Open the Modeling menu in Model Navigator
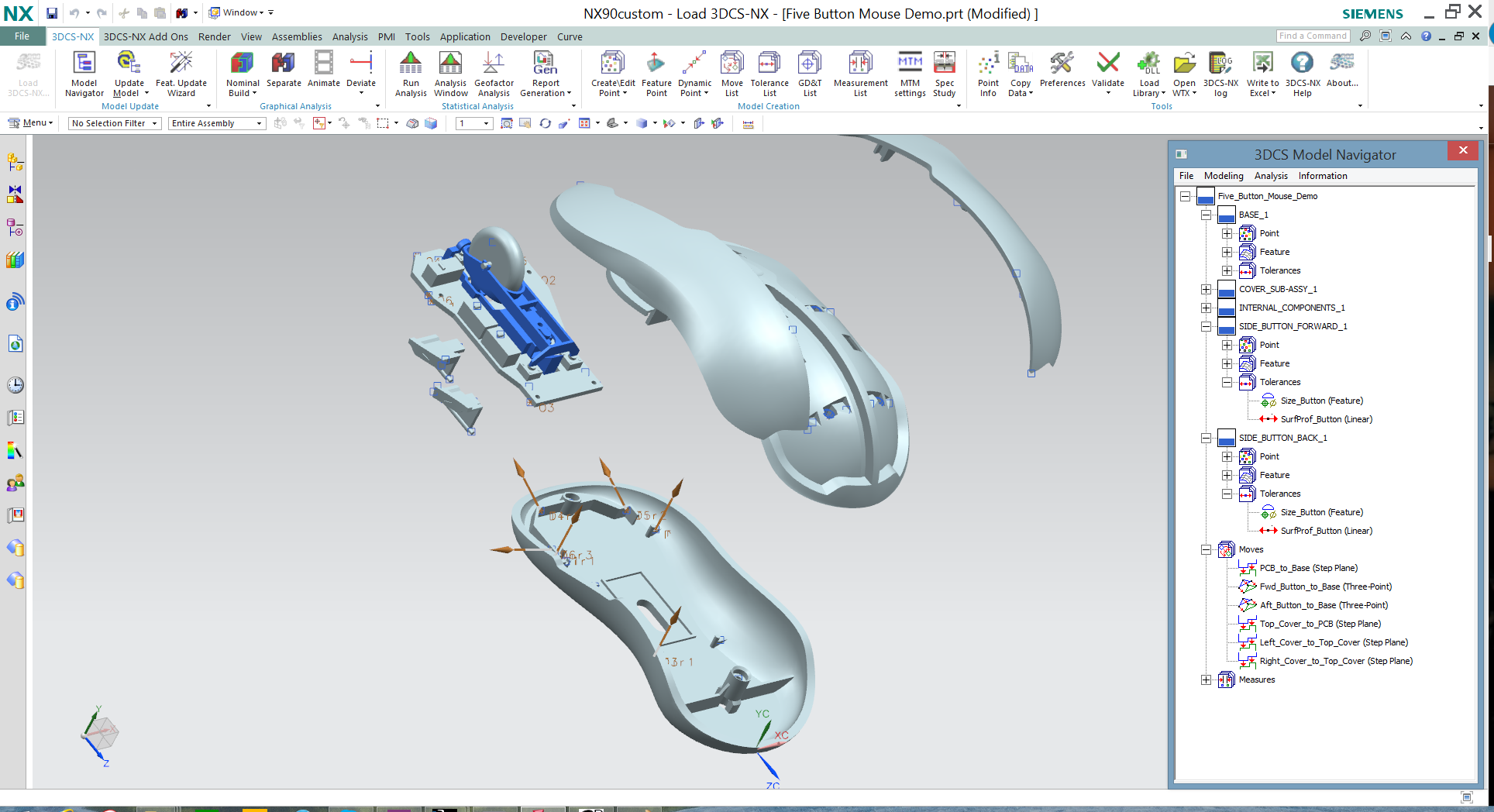1494x812 pixels. (1224, 176)
